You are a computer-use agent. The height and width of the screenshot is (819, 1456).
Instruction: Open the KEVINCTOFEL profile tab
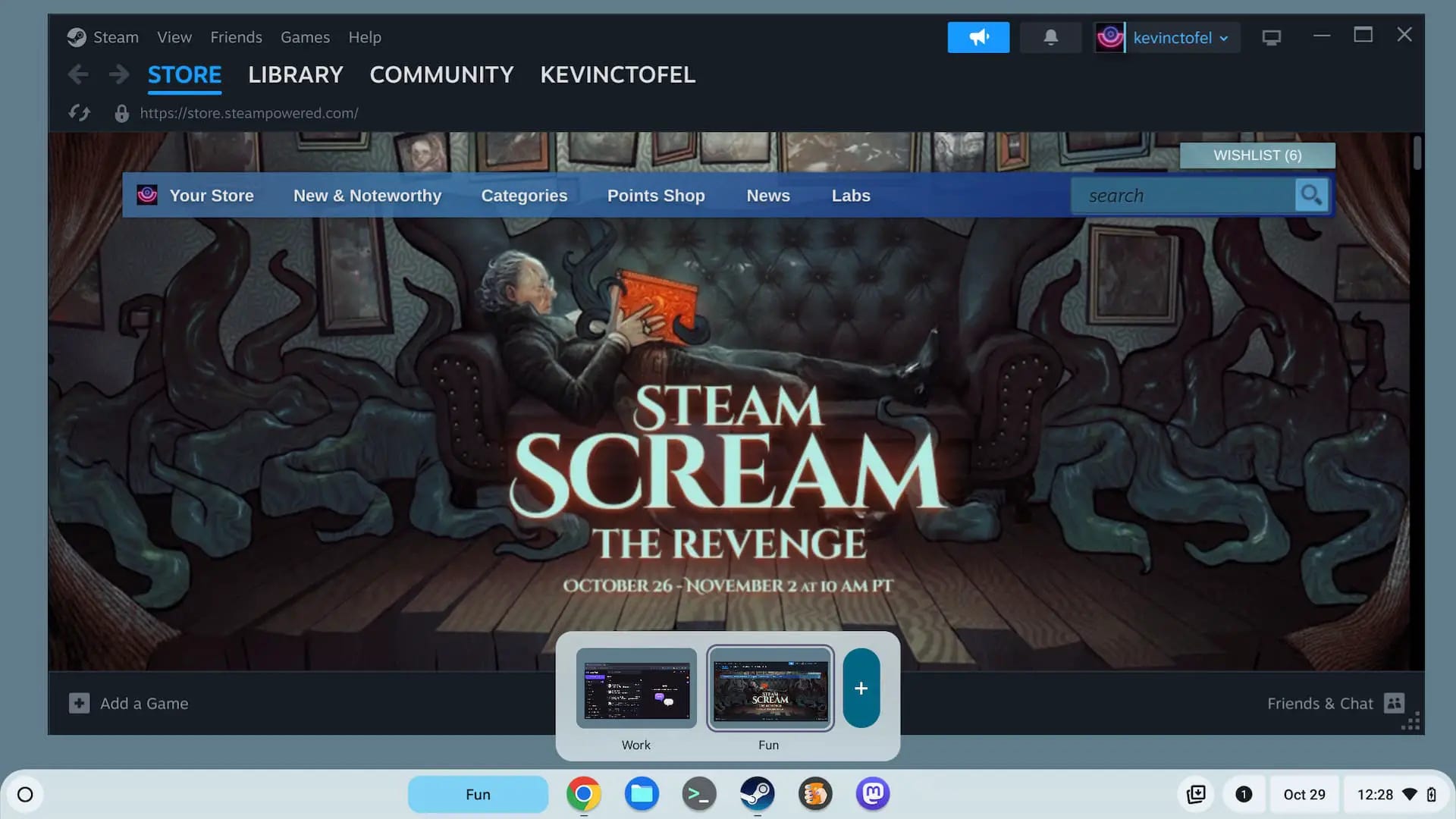click(x=617, y=75)
